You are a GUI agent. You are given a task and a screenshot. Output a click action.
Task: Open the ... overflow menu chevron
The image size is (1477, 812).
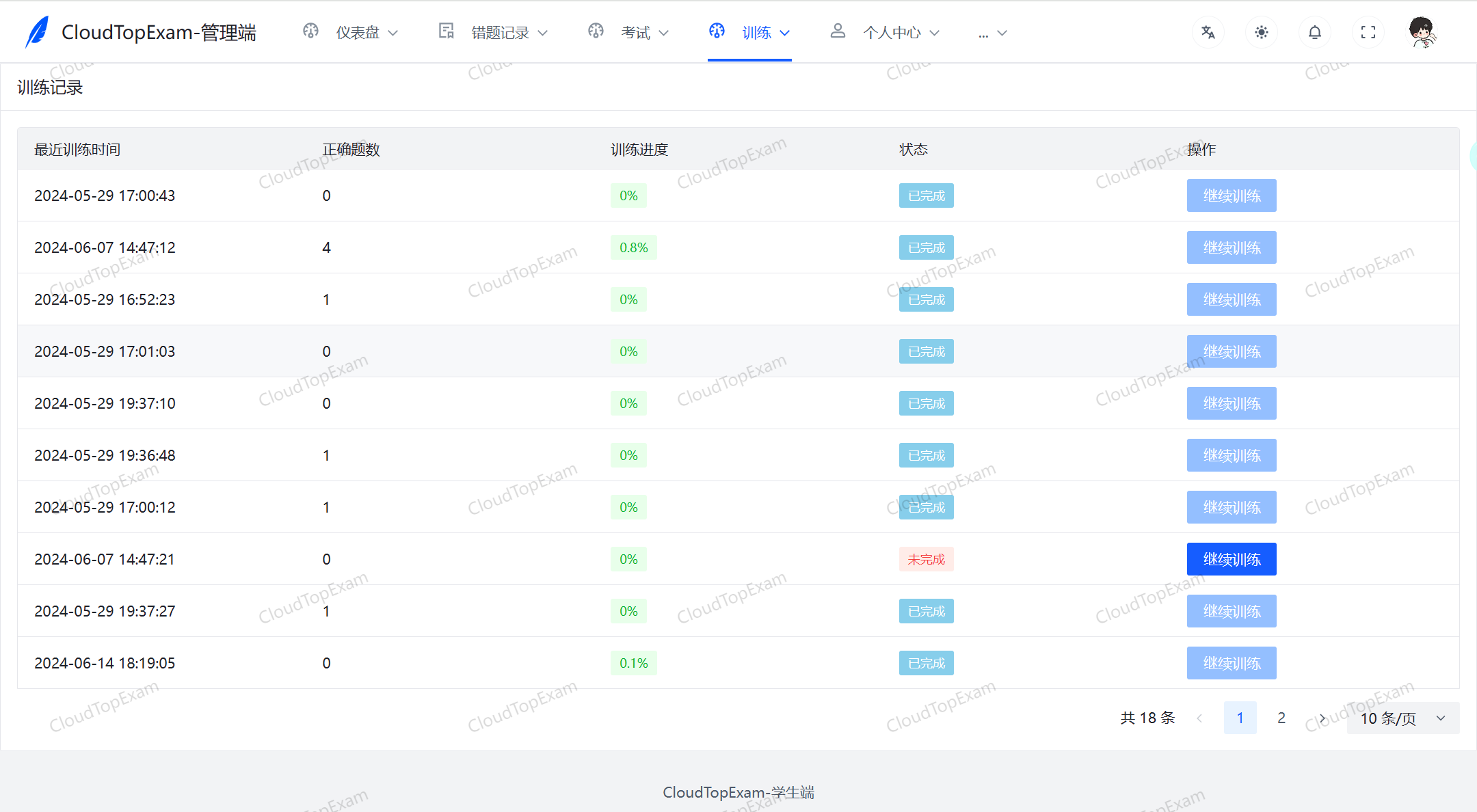(1001, 32)
